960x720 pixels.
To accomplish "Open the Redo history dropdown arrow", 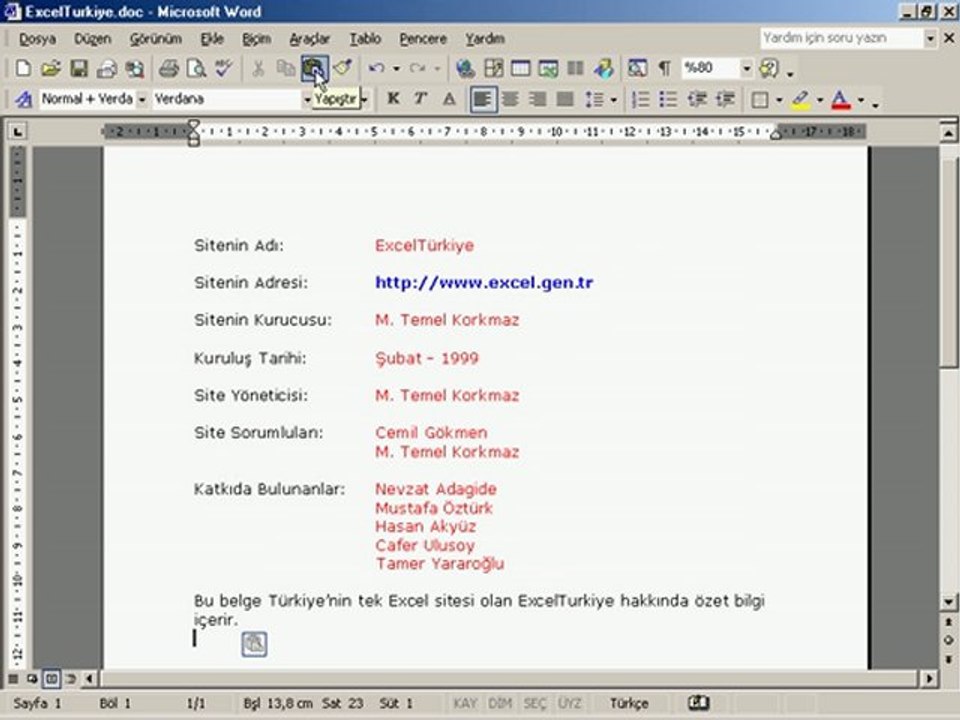I will click(x=437, y=69).
